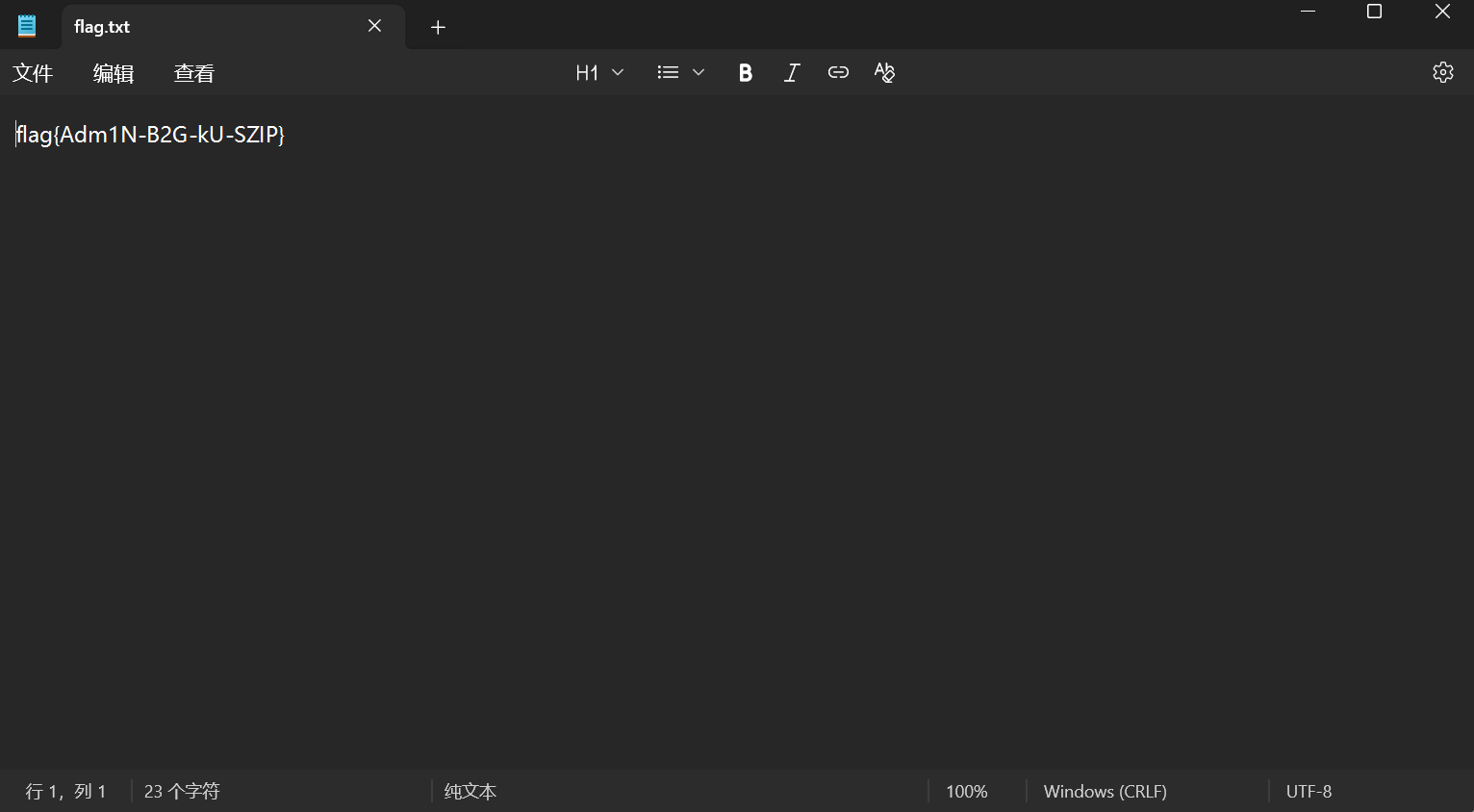Image resolution: width=1474 pixels, height=812 pixels.
Task: Toggle bold formatting
Action: click(745, 73)
